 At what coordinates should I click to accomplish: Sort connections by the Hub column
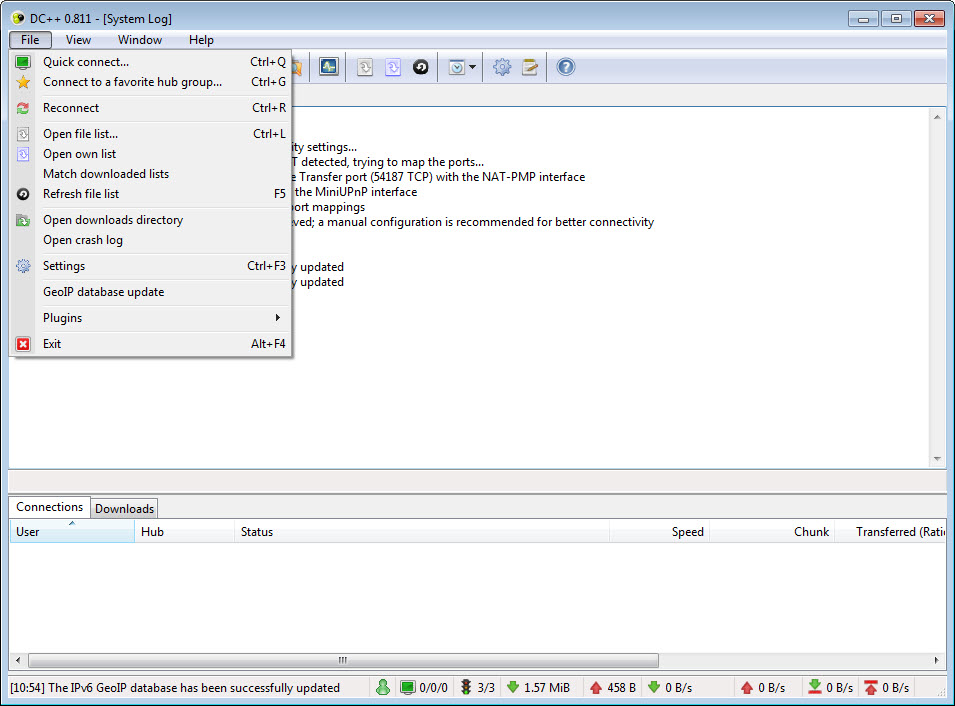(x=184, y=532)
